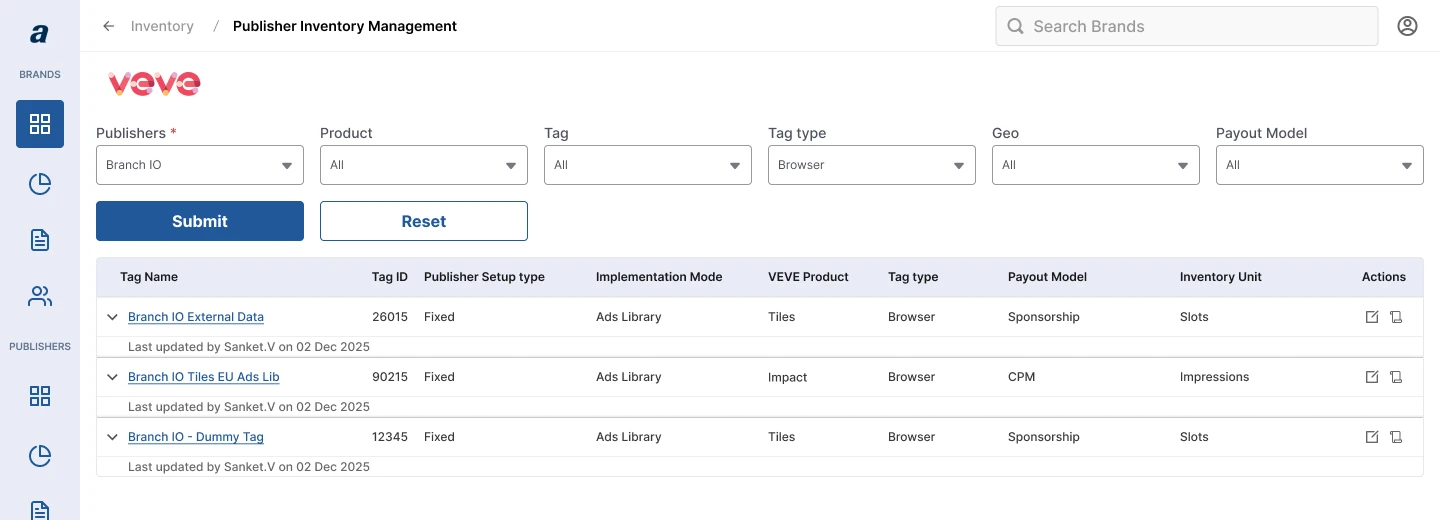Click the Impact product cell
Screen dimensions: 1440x520
click(787, 377)
